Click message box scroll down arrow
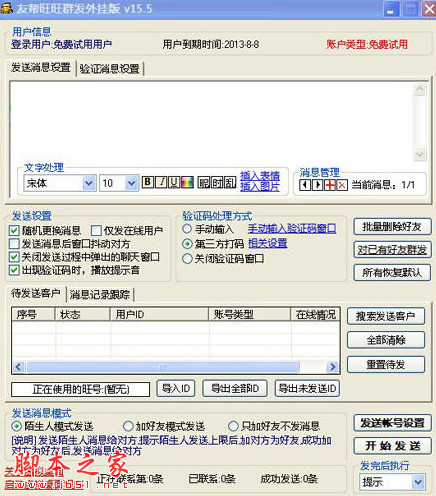The width and height of the screenshot is (436, 496). [x=419, y=154]
